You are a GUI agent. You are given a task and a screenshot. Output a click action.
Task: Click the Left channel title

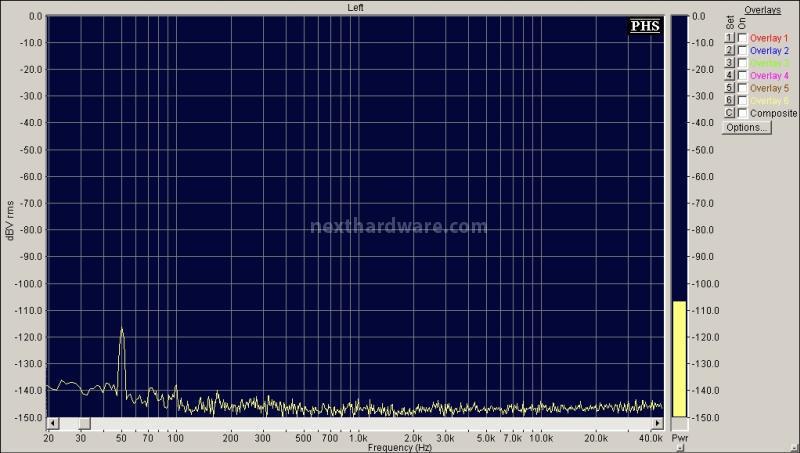[356, 7]
